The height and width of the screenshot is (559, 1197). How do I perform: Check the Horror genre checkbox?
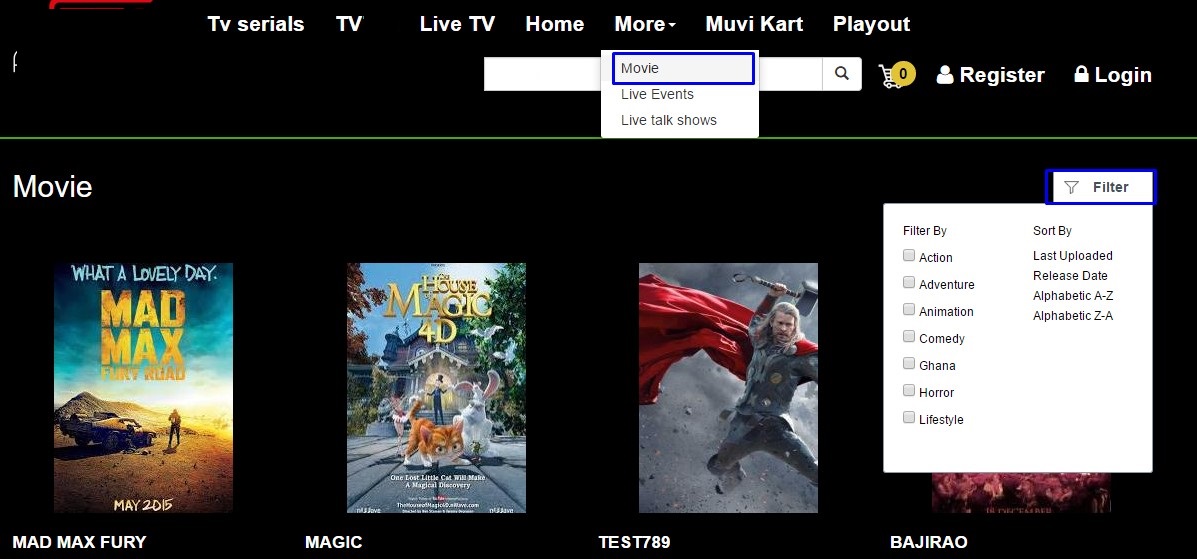click(908, 390)
